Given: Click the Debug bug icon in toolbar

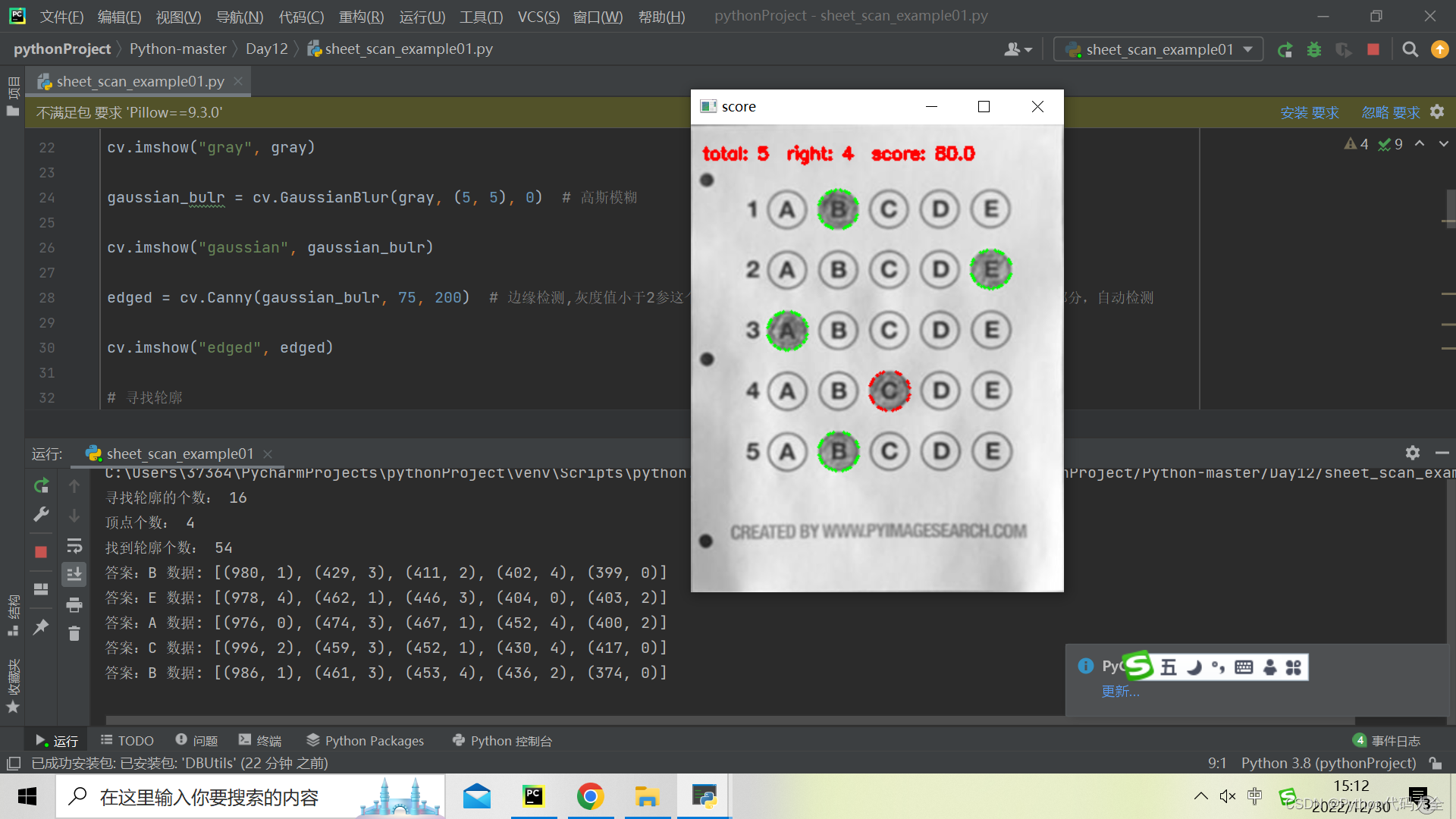Looking at the screenshot, I should [1314, 50].
